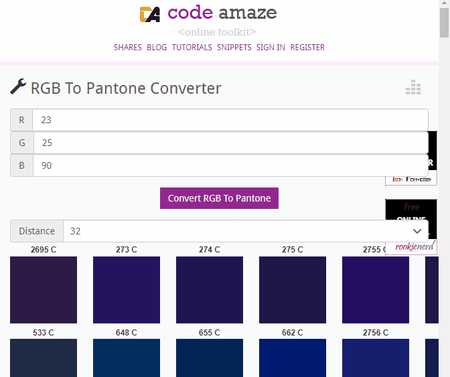Open the REGISTER page
Screen dimensions: 450x377
click(307, 47)
